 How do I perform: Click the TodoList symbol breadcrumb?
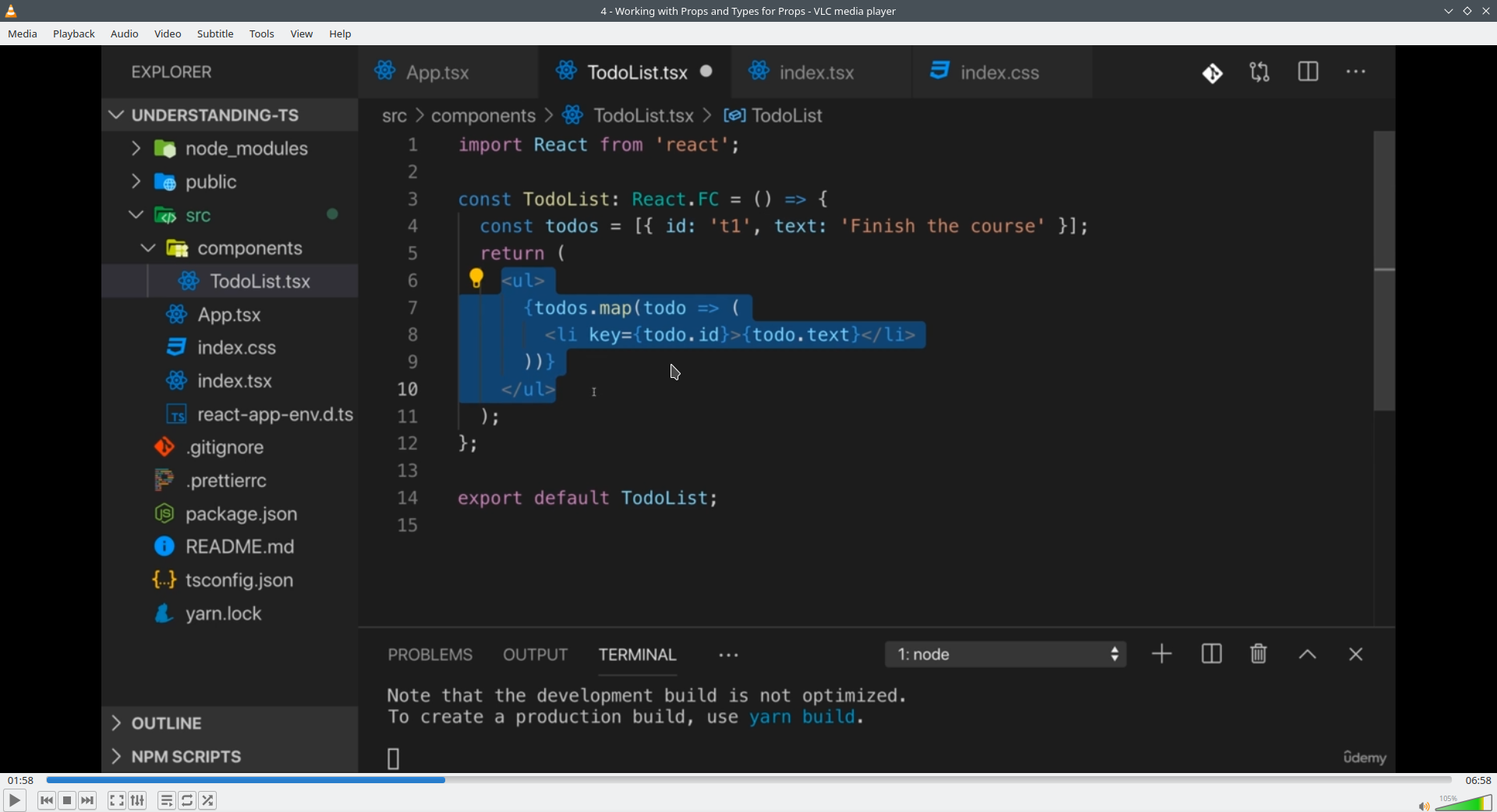[x=773, y=115]
